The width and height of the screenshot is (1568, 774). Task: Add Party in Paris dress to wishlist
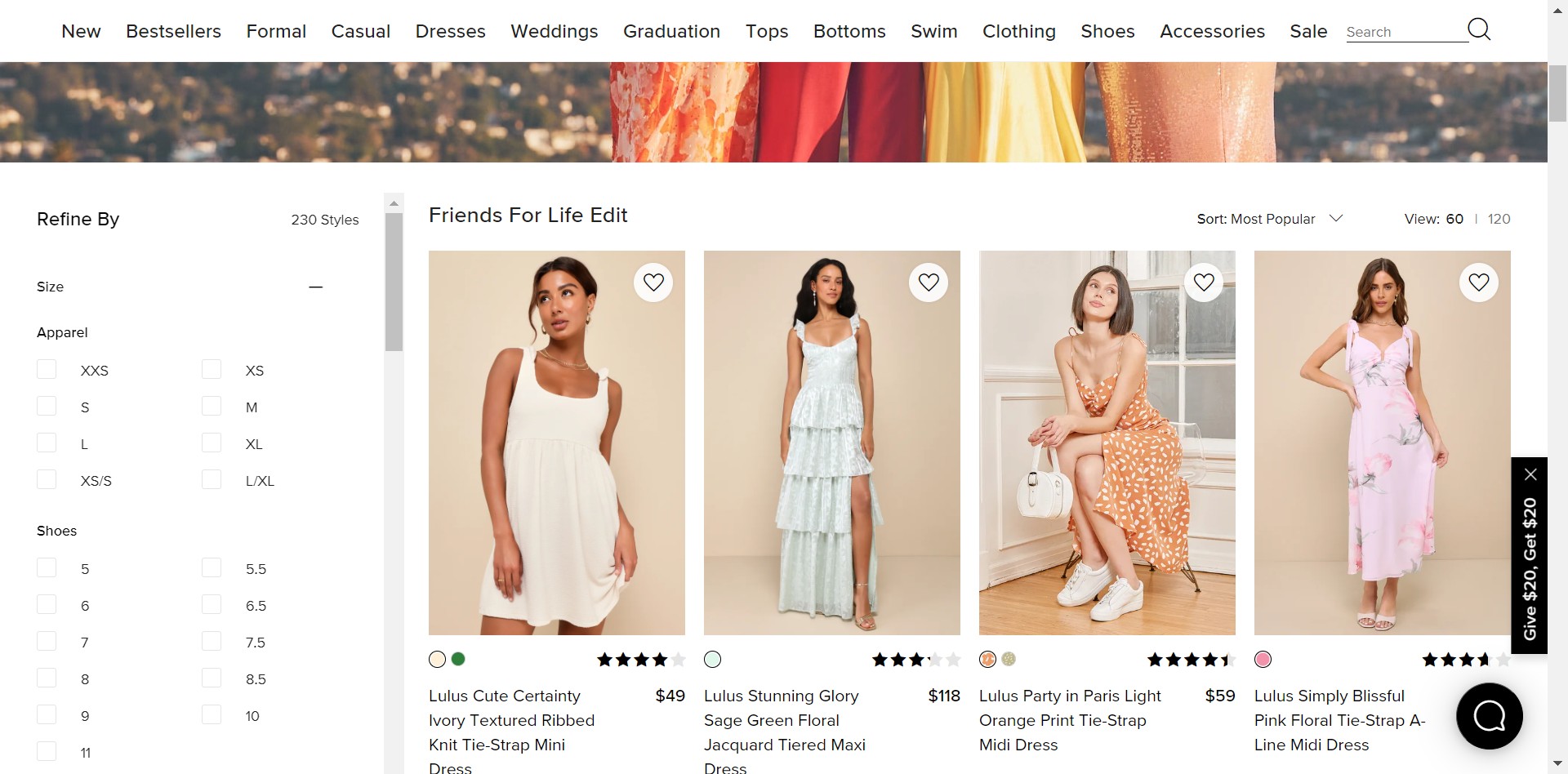(x=1204, y=282)
